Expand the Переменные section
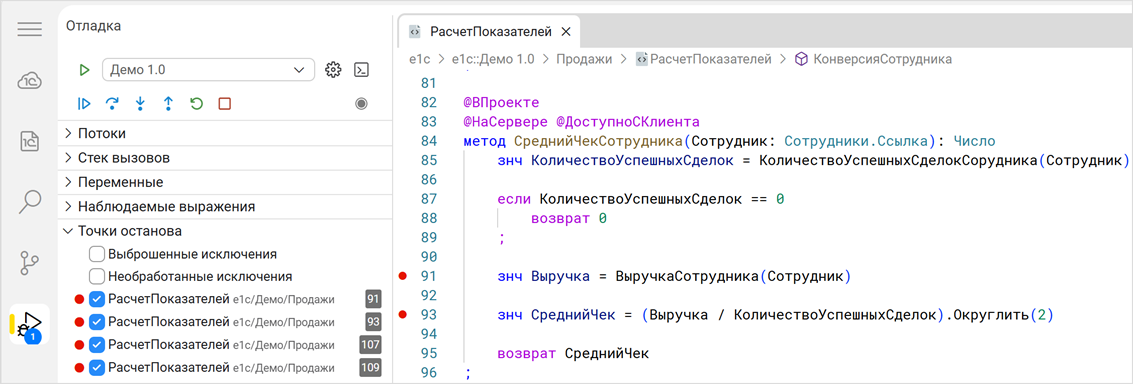Image resolution: width=1133 pixels, height=384 pixels. [225, 182]
